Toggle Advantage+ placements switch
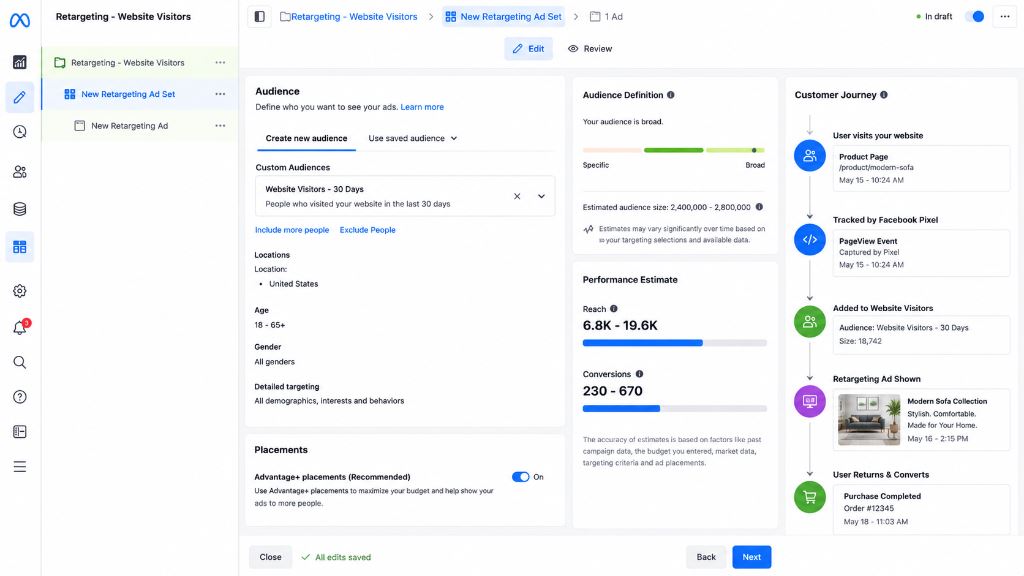The width and height of the screenshot is (1024, 576). [520, 477]
